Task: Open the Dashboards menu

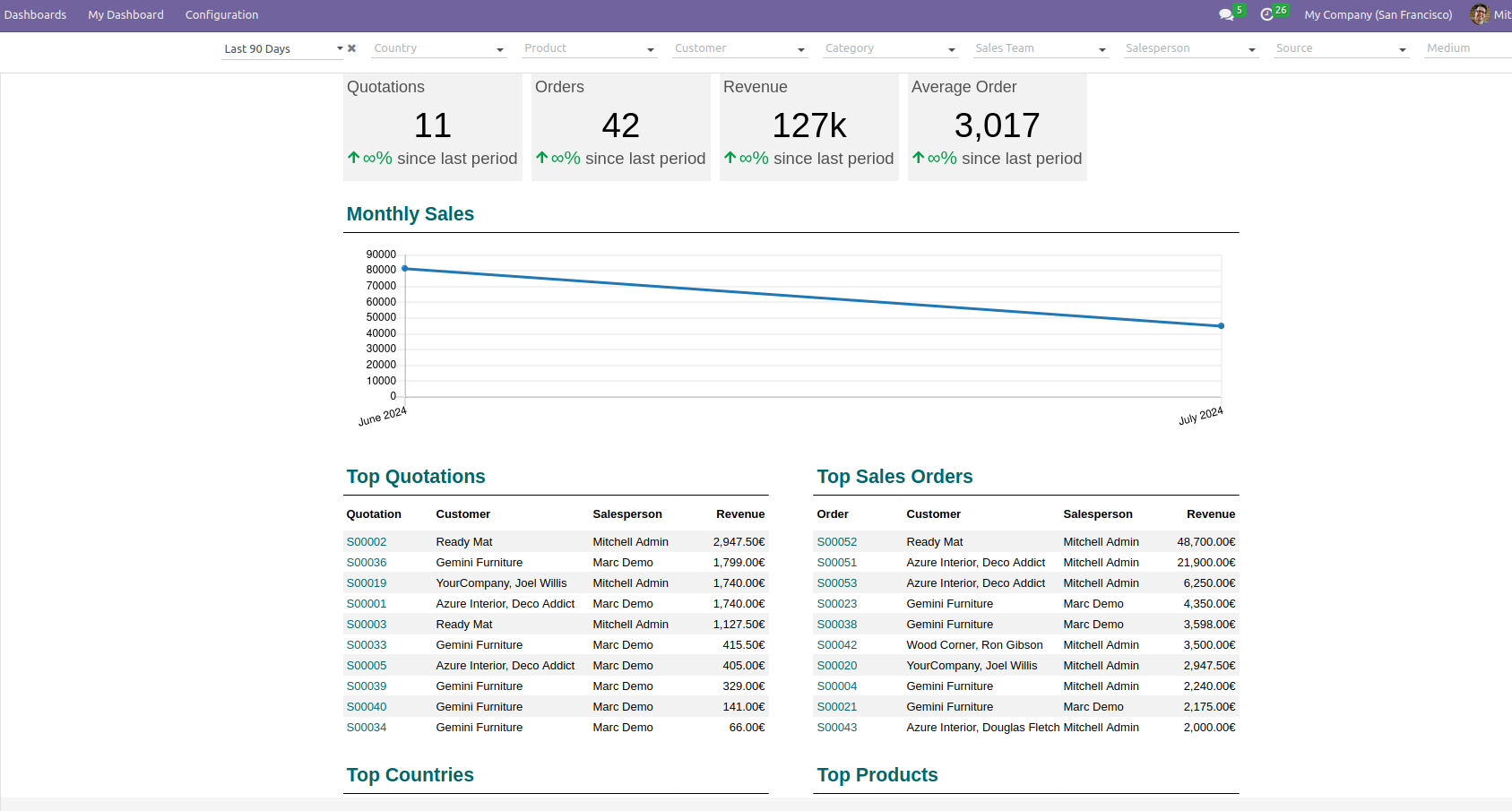Action: point(36,15)
